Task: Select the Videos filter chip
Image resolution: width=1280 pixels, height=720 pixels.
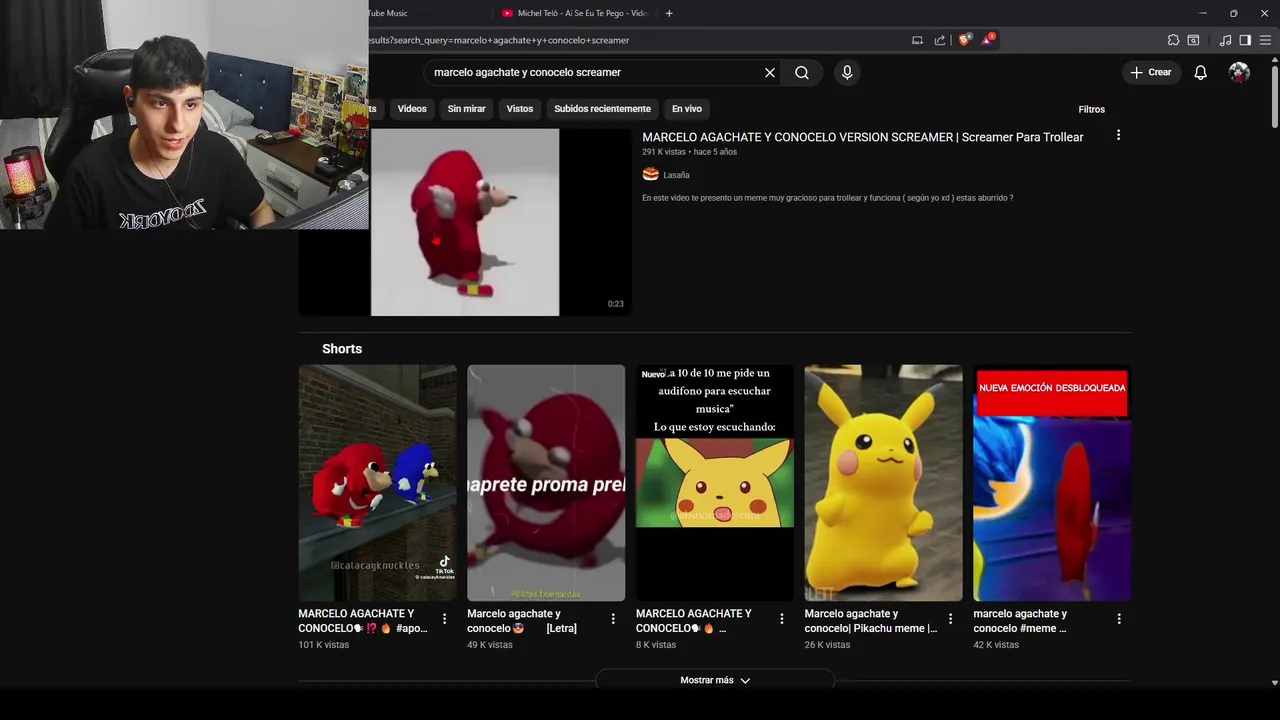Action: 412,109
